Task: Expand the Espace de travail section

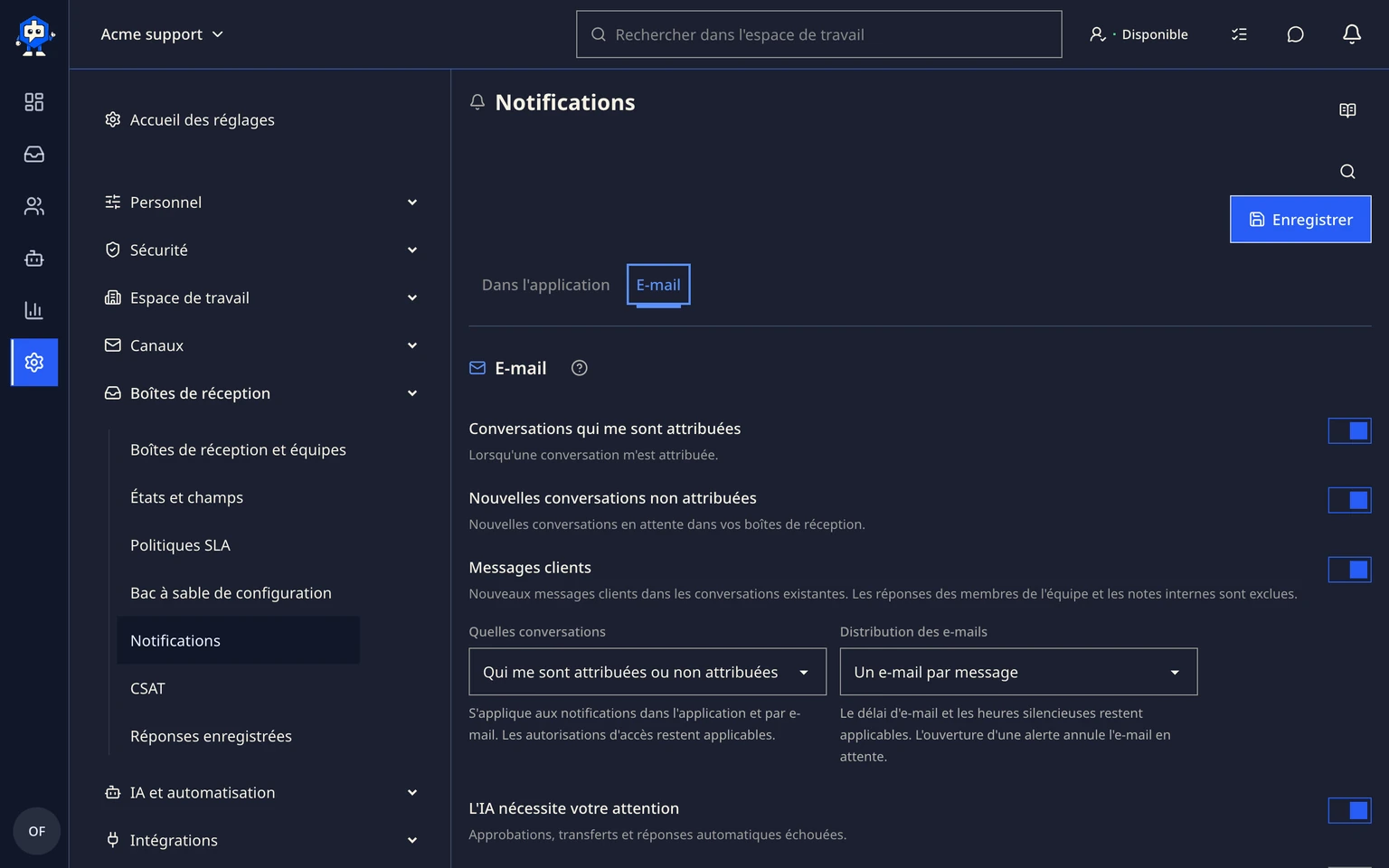Action: (261, 298)
